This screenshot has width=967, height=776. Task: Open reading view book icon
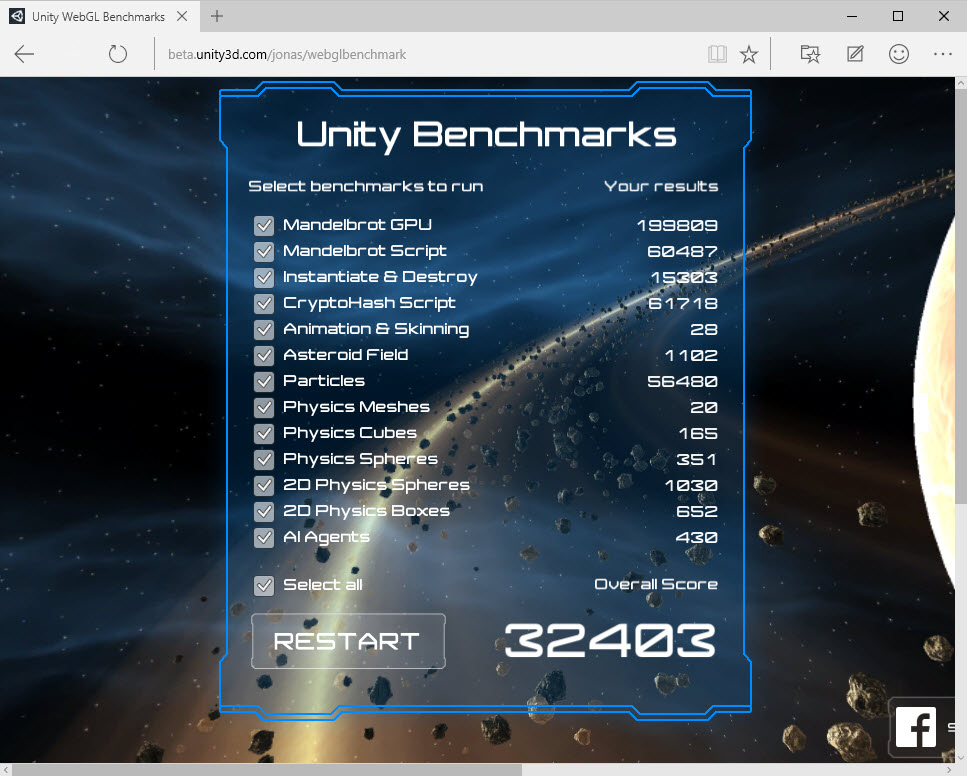click(717, 54)
